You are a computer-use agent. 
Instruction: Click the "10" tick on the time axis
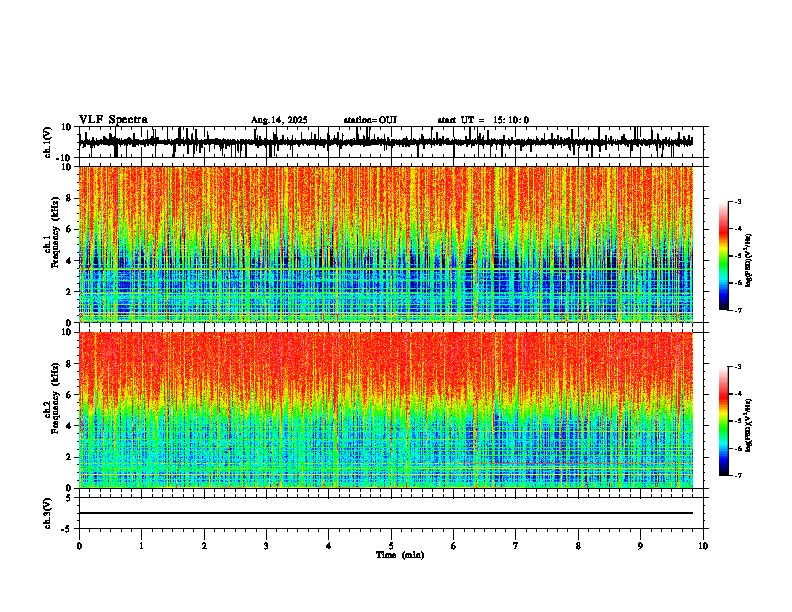[x=703, y=546]
